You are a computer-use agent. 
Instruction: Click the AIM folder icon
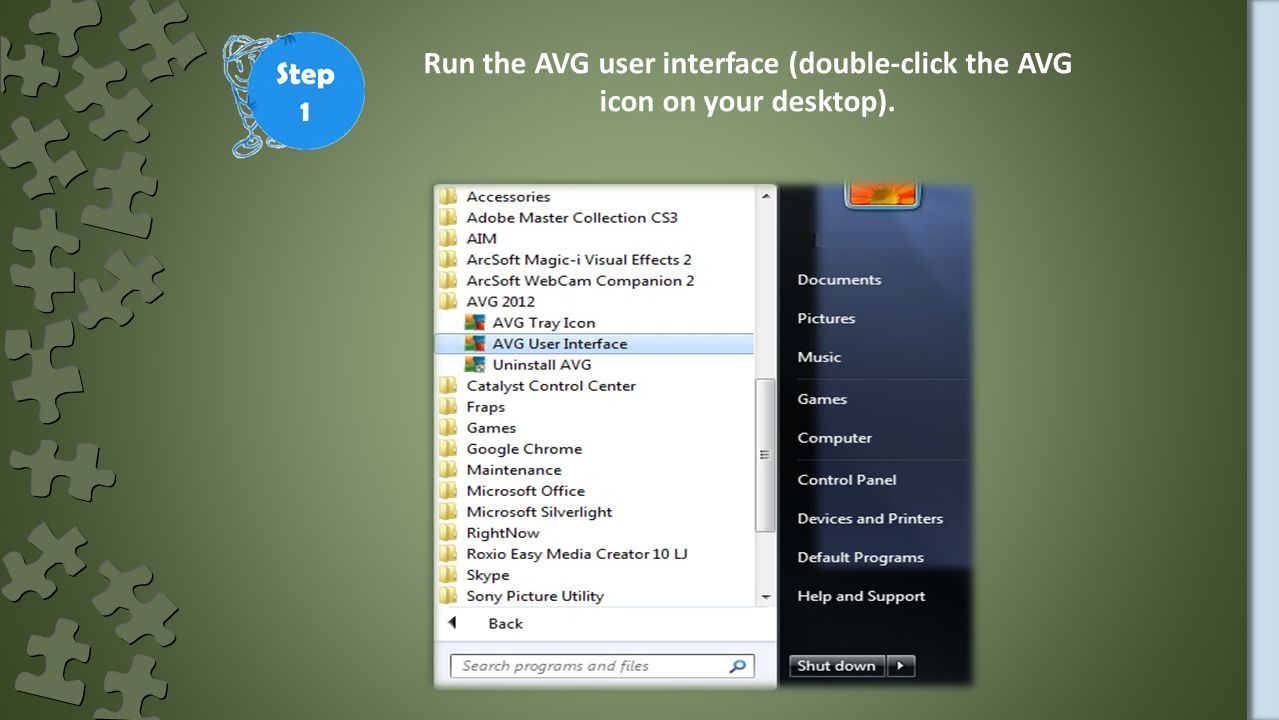click(448, 239)
